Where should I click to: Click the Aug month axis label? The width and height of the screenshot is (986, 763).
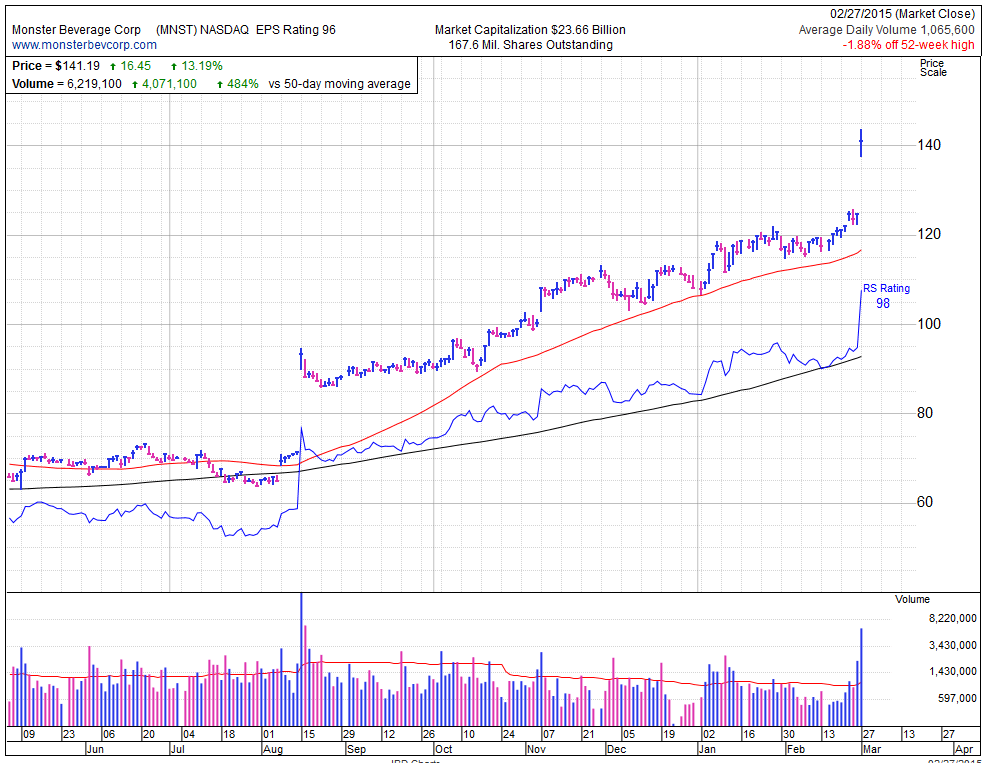273,749
